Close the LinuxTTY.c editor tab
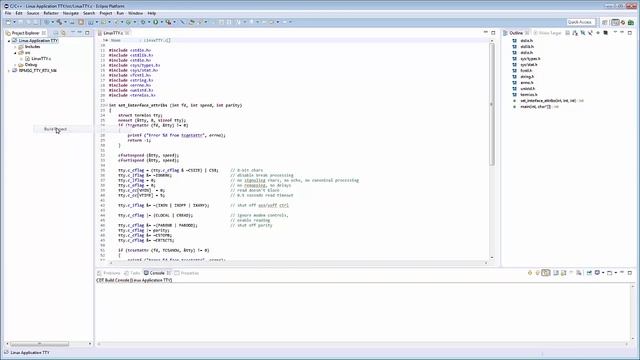The width and height of the screenshot is (640, 360). tap(127, 33)
